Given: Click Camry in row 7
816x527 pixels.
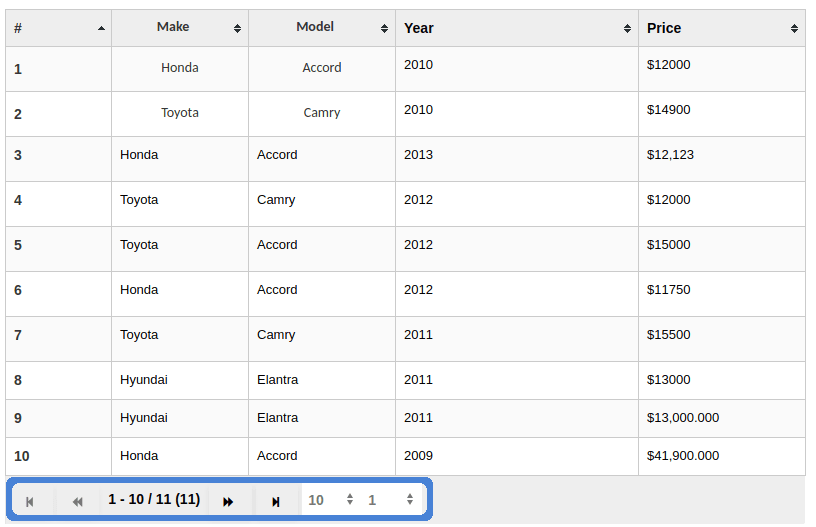Looking at the screenshot, I should pyautogui.click(x=276, y=335).
